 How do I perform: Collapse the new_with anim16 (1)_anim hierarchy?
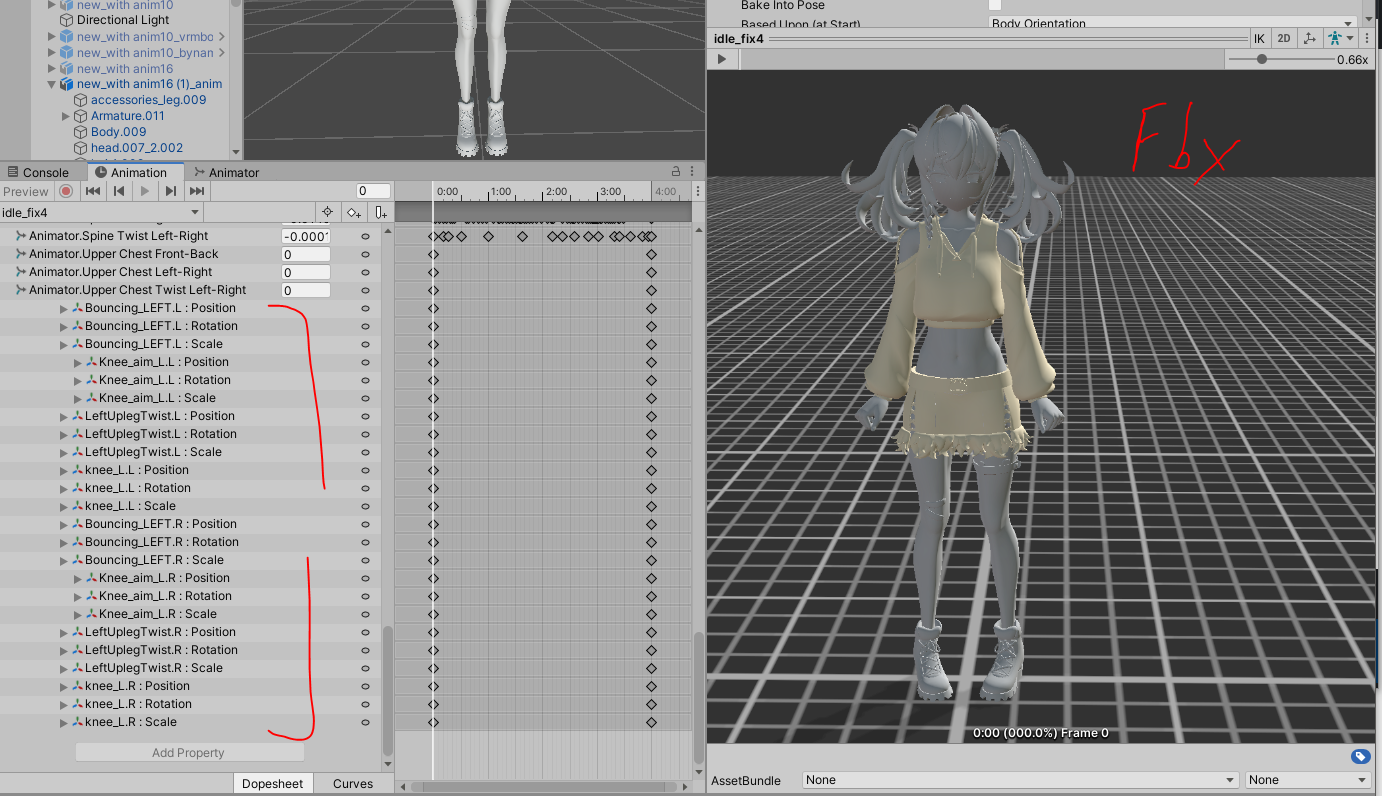coord(51,84)
